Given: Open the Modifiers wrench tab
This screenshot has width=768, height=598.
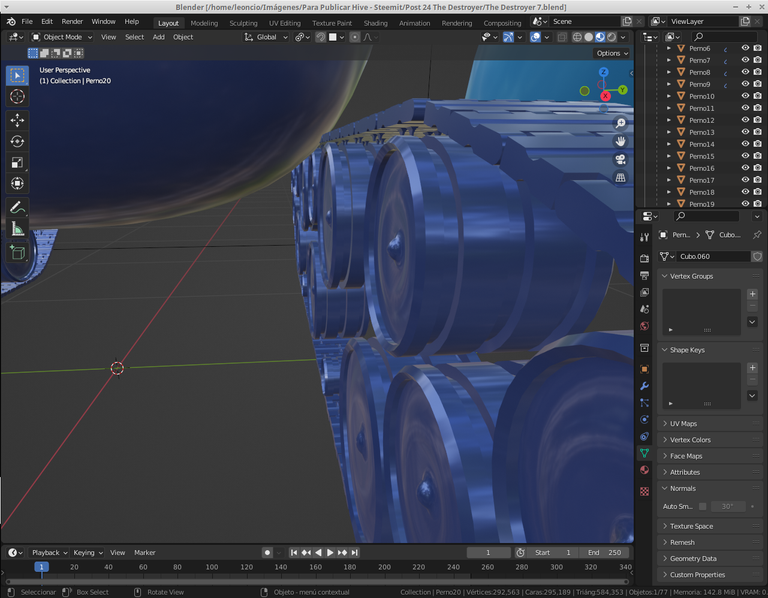Looking at the screenshot, I should pyautogui.click(x=645, y=386).
